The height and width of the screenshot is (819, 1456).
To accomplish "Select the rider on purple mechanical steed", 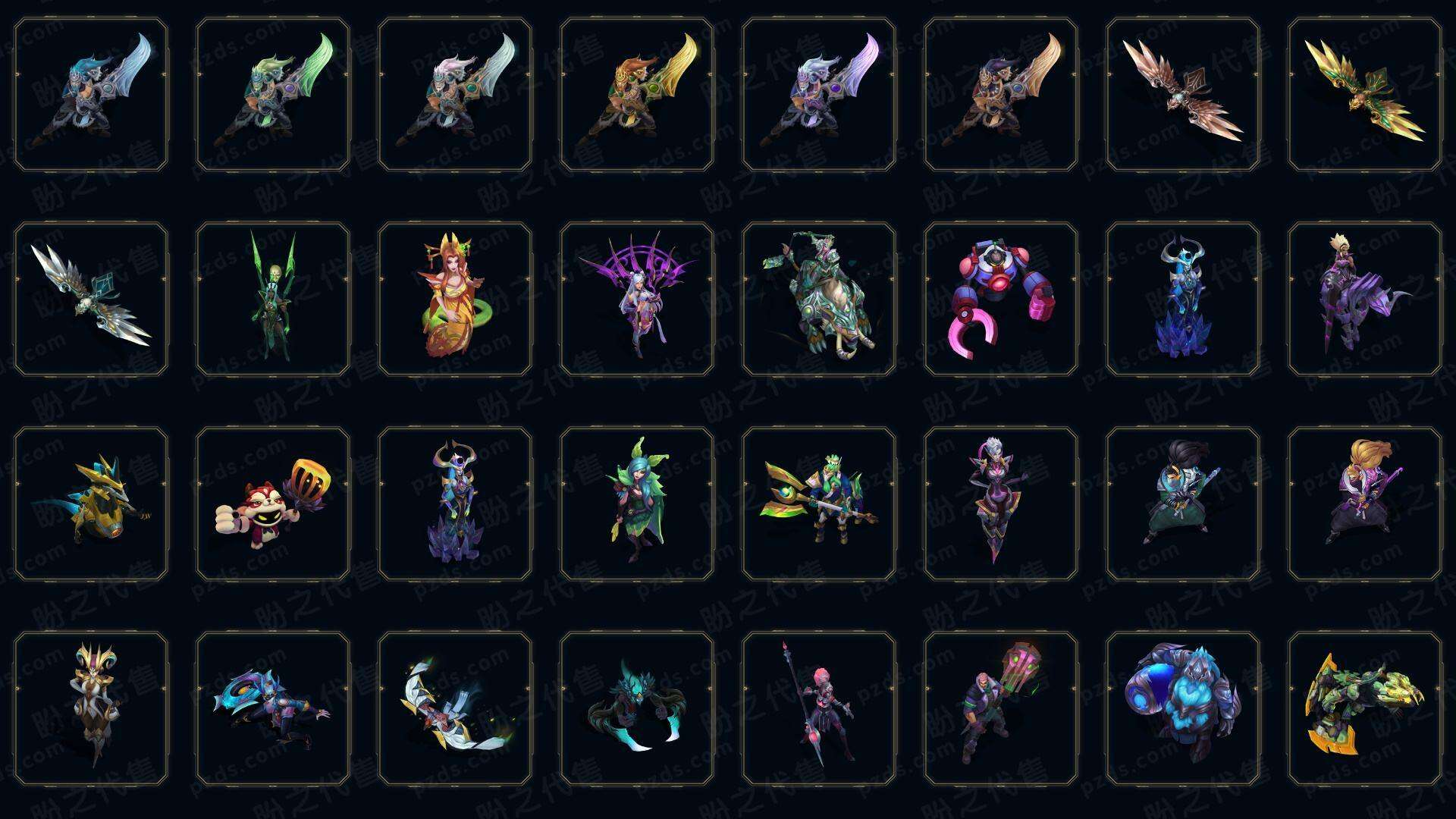I will pyautogui.click(x=1365, y=299).
